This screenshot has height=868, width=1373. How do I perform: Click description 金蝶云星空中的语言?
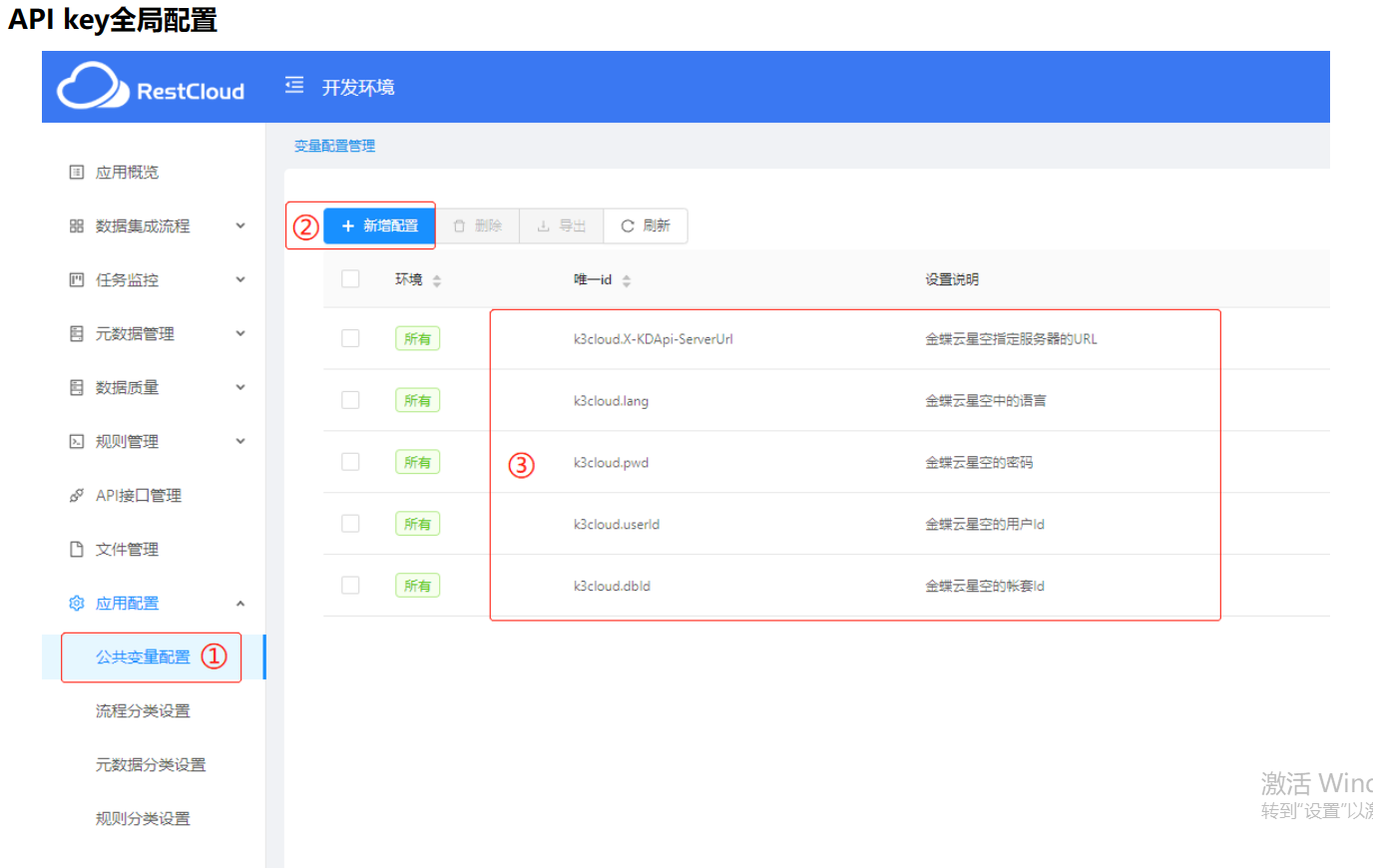click(986, 401)
